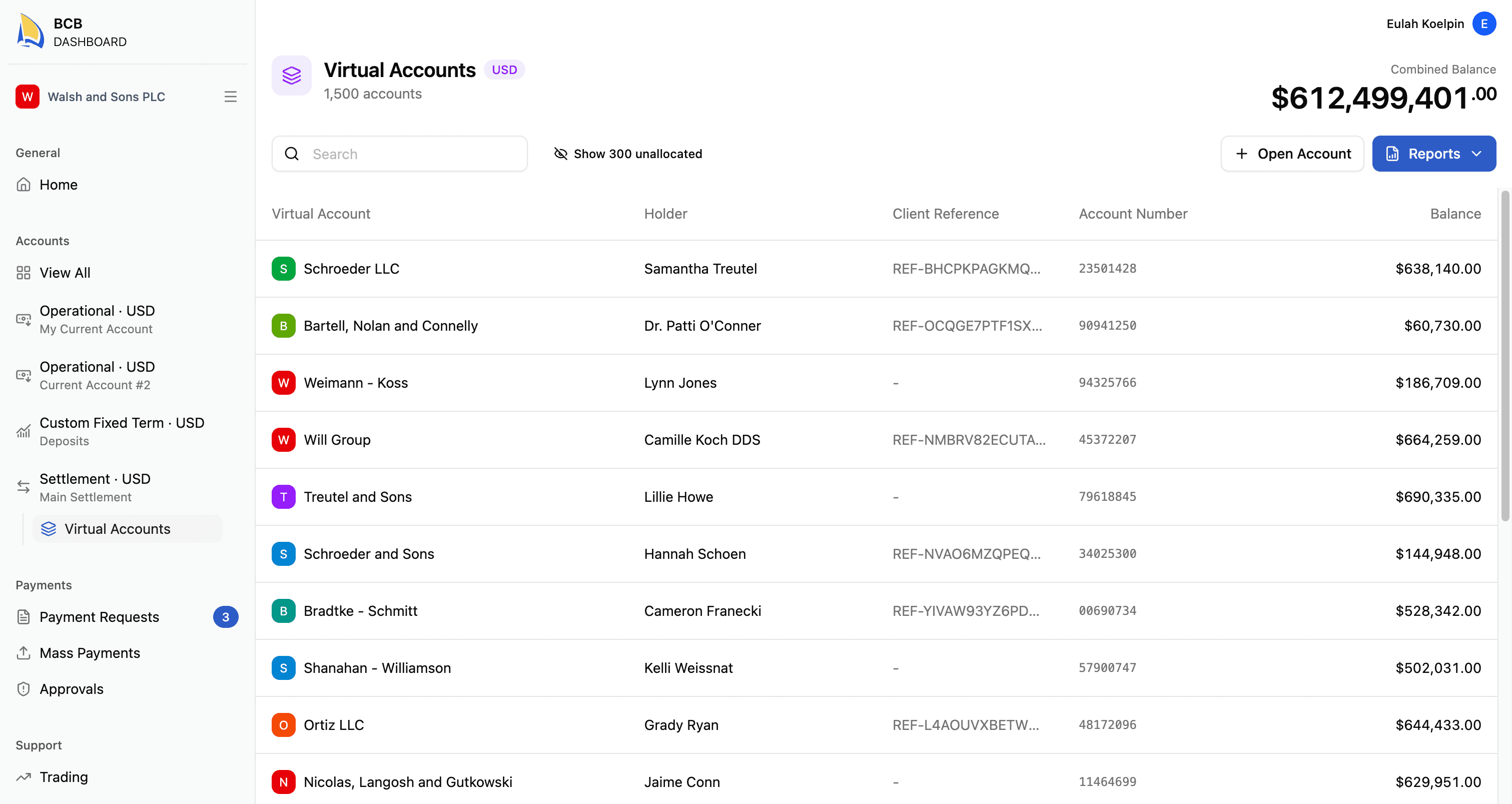Click account number 90941250
Viewport: 1512px width, 804px height.
(x=1107, y=326)
